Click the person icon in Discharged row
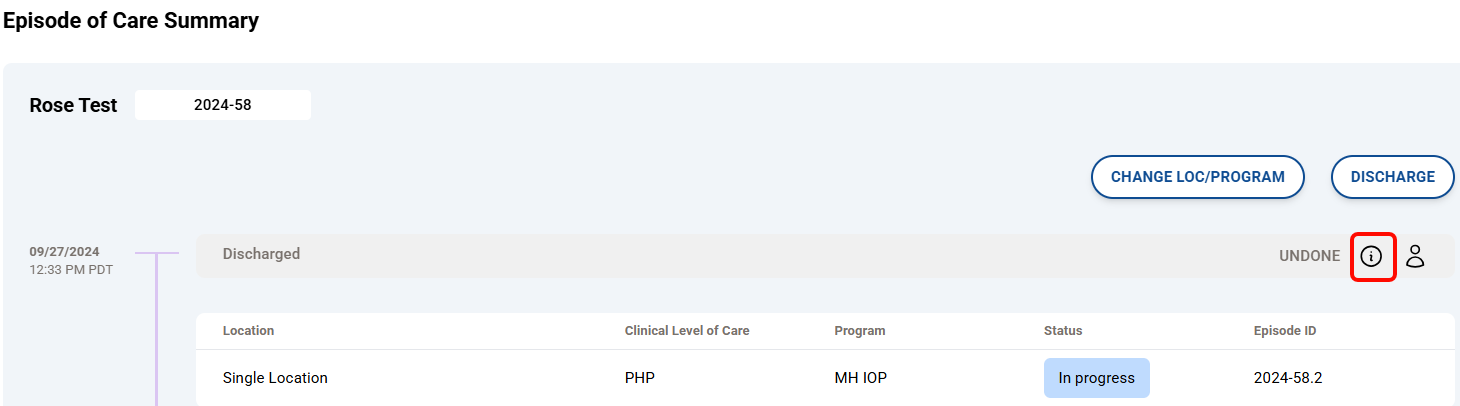Screen dimensions: 1460x406 click(x=1415, y=256)
